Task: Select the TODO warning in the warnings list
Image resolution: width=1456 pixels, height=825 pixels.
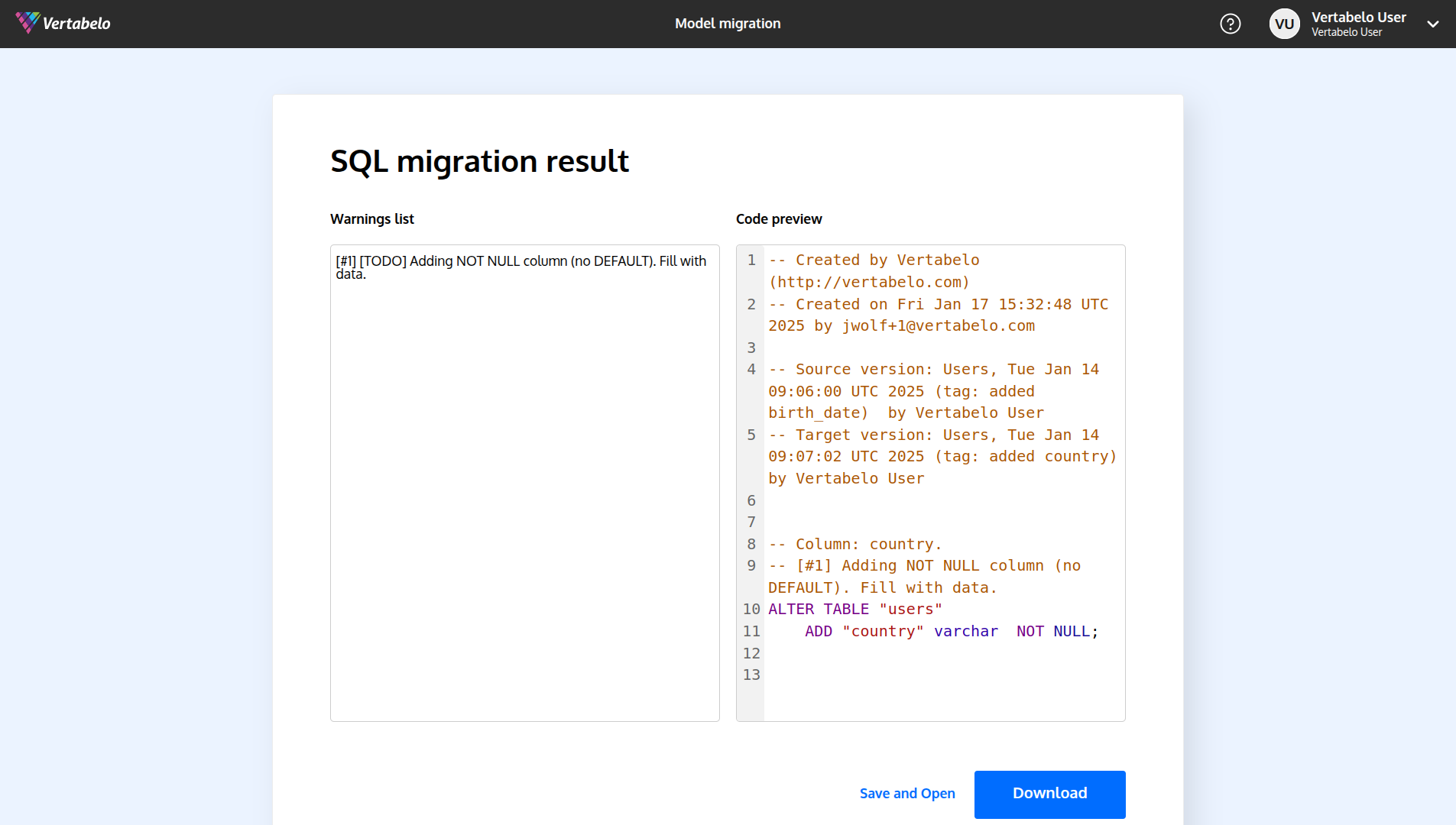Action: click(520, 267)
